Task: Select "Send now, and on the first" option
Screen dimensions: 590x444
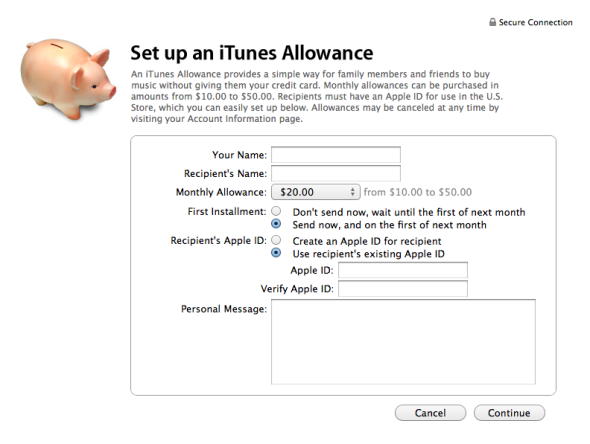Action: pos(276,224)
